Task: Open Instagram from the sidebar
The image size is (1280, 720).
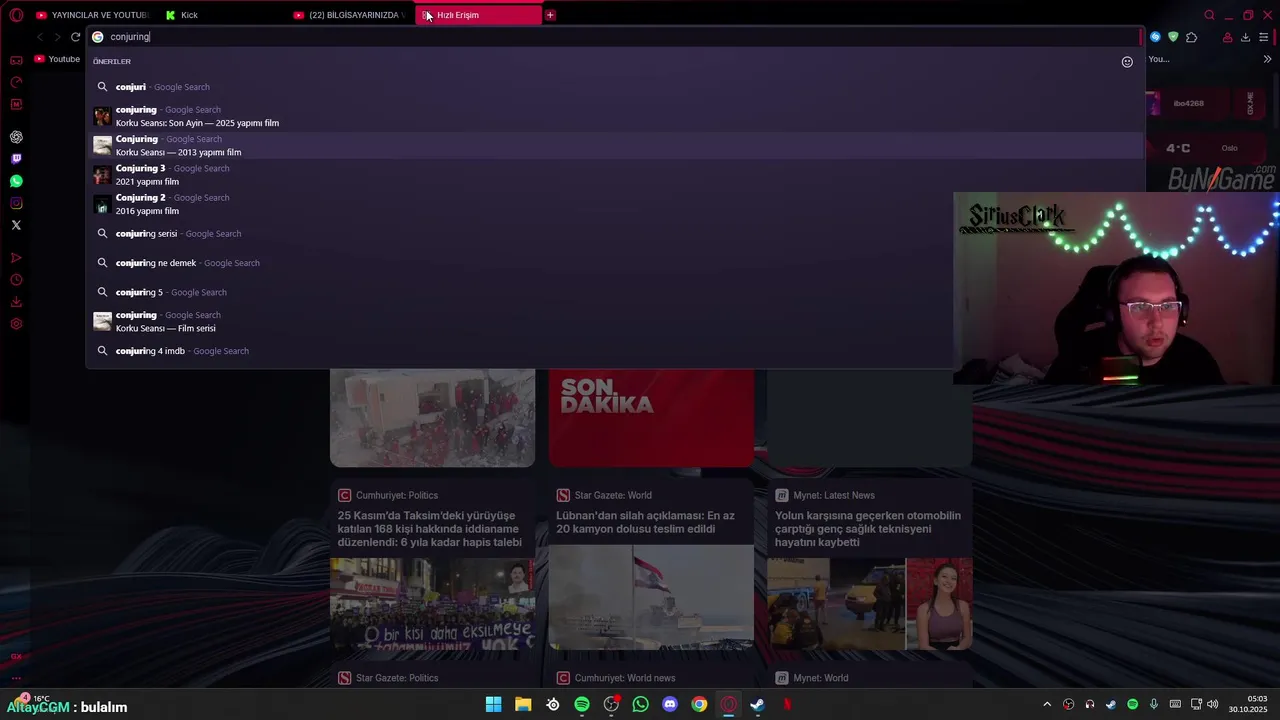Action: click(16, 203)
